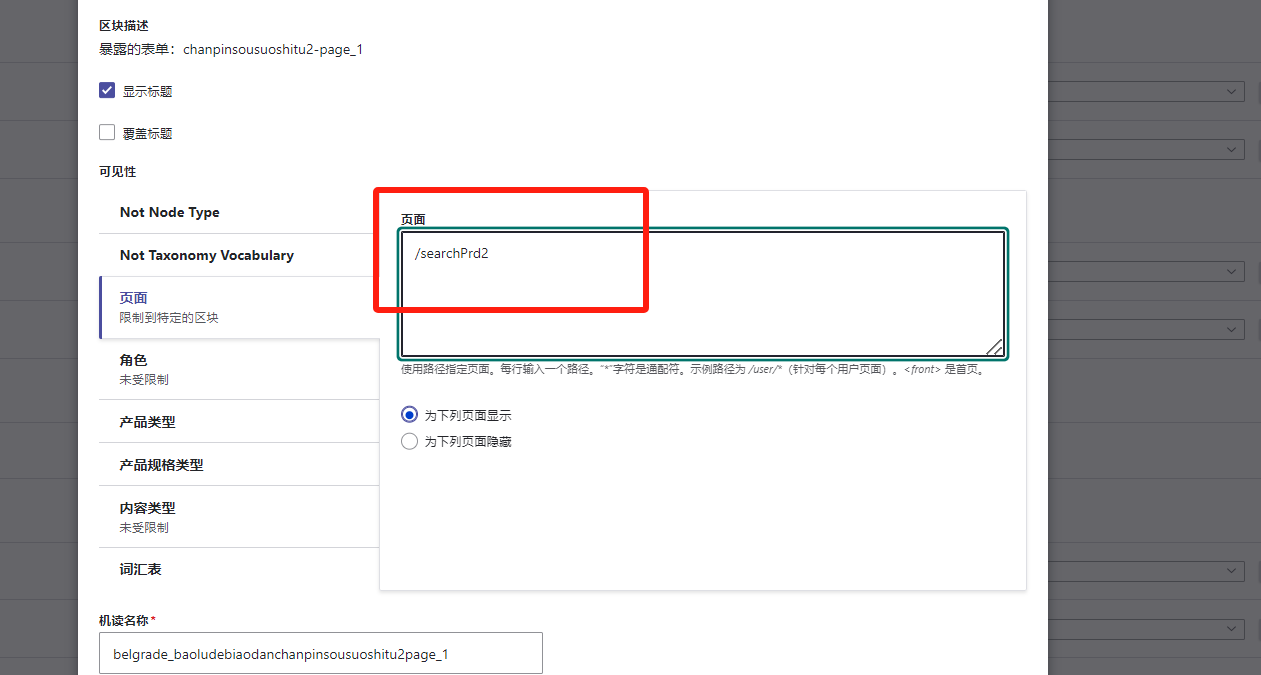This screenshot has width=1261, height=675.
Task: Uncheck the 显示标题 checkbox
Action: coord(107,90)
